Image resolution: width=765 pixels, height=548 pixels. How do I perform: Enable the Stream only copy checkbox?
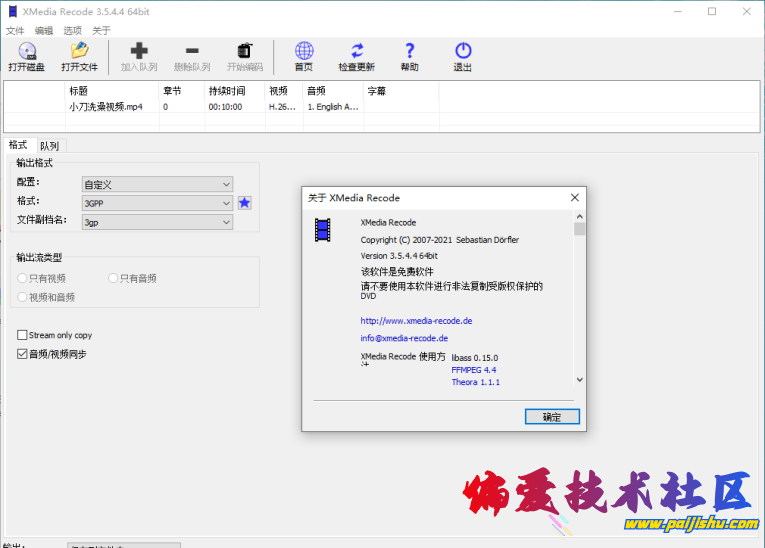(22, 335)
